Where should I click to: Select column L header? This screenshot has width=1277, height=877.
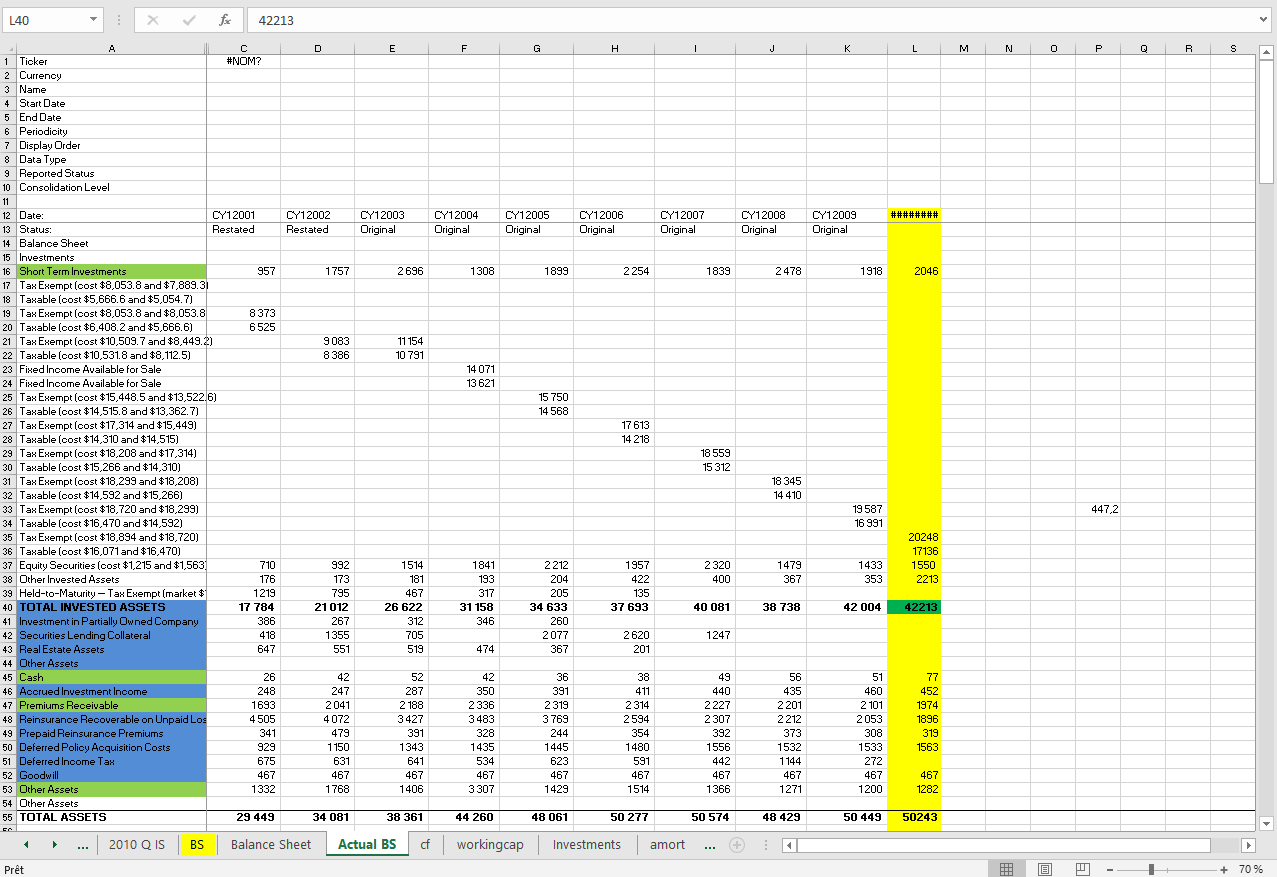coord(914,48)
